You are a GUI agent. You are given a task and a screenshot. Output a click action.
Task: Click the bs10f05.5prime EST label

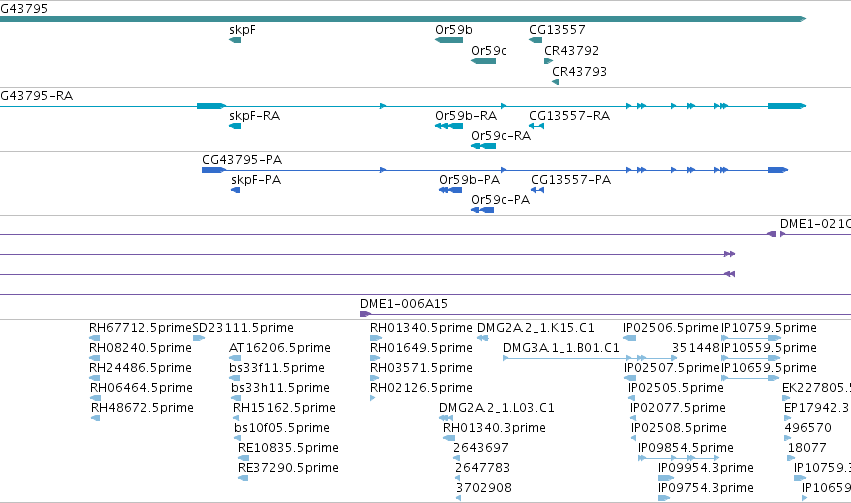tap(282, 428)
